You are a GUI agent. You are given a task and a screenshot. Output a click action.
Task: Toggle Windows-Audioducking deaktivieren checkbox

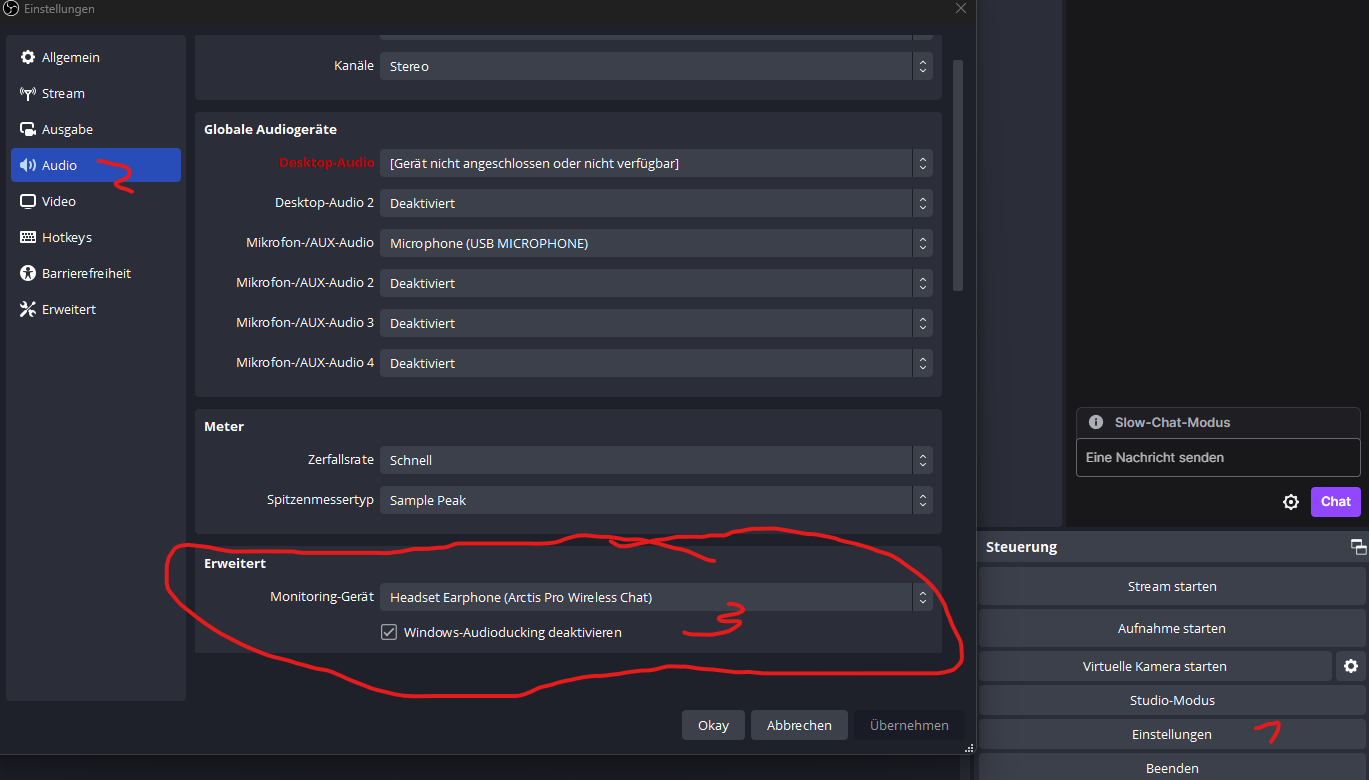(x=389, y=632)
